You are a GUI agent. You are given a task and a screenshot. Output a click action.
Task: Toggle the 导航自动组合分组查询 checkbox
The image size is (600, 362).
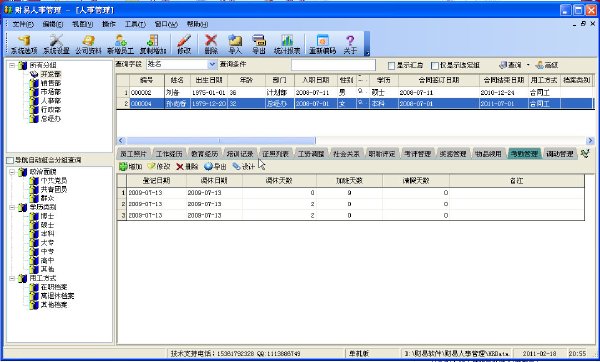point(10,160)
